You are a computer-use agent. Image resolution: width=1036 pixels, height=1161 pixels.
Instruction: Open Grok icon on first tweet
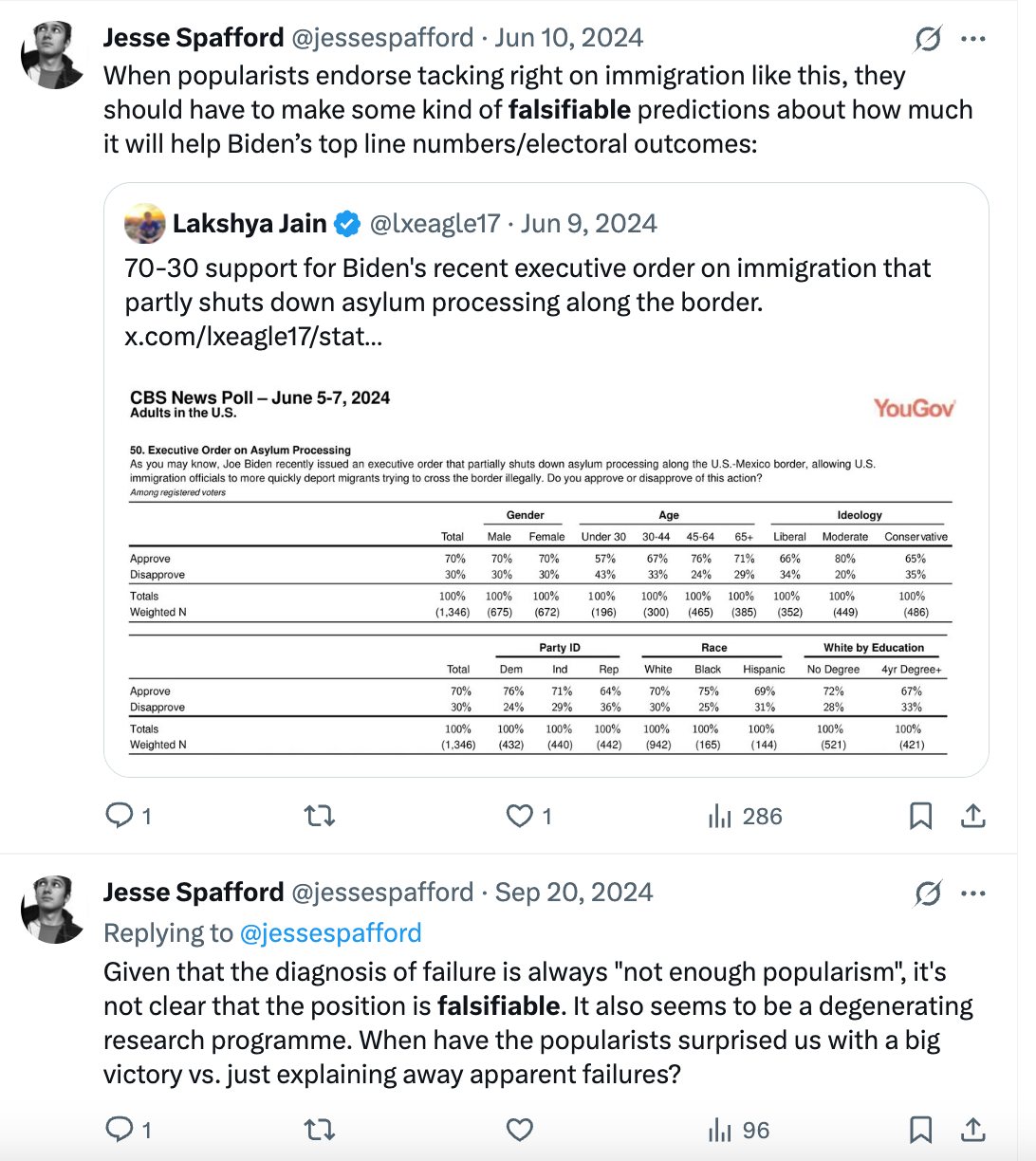tap(928, 39)
